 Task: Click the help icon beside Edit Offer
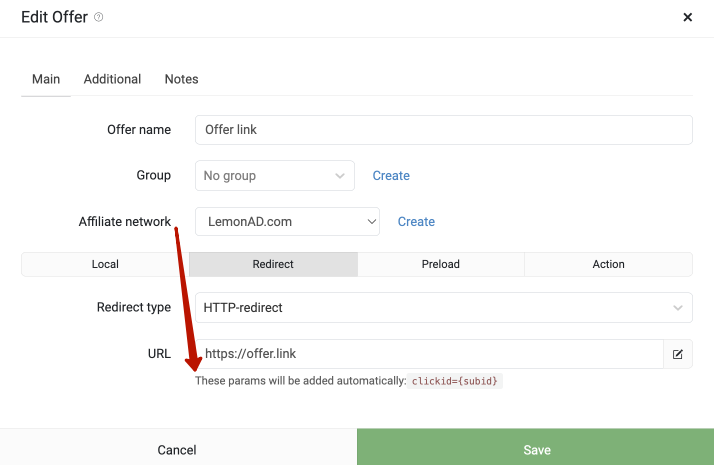click(x=98, y=17)
